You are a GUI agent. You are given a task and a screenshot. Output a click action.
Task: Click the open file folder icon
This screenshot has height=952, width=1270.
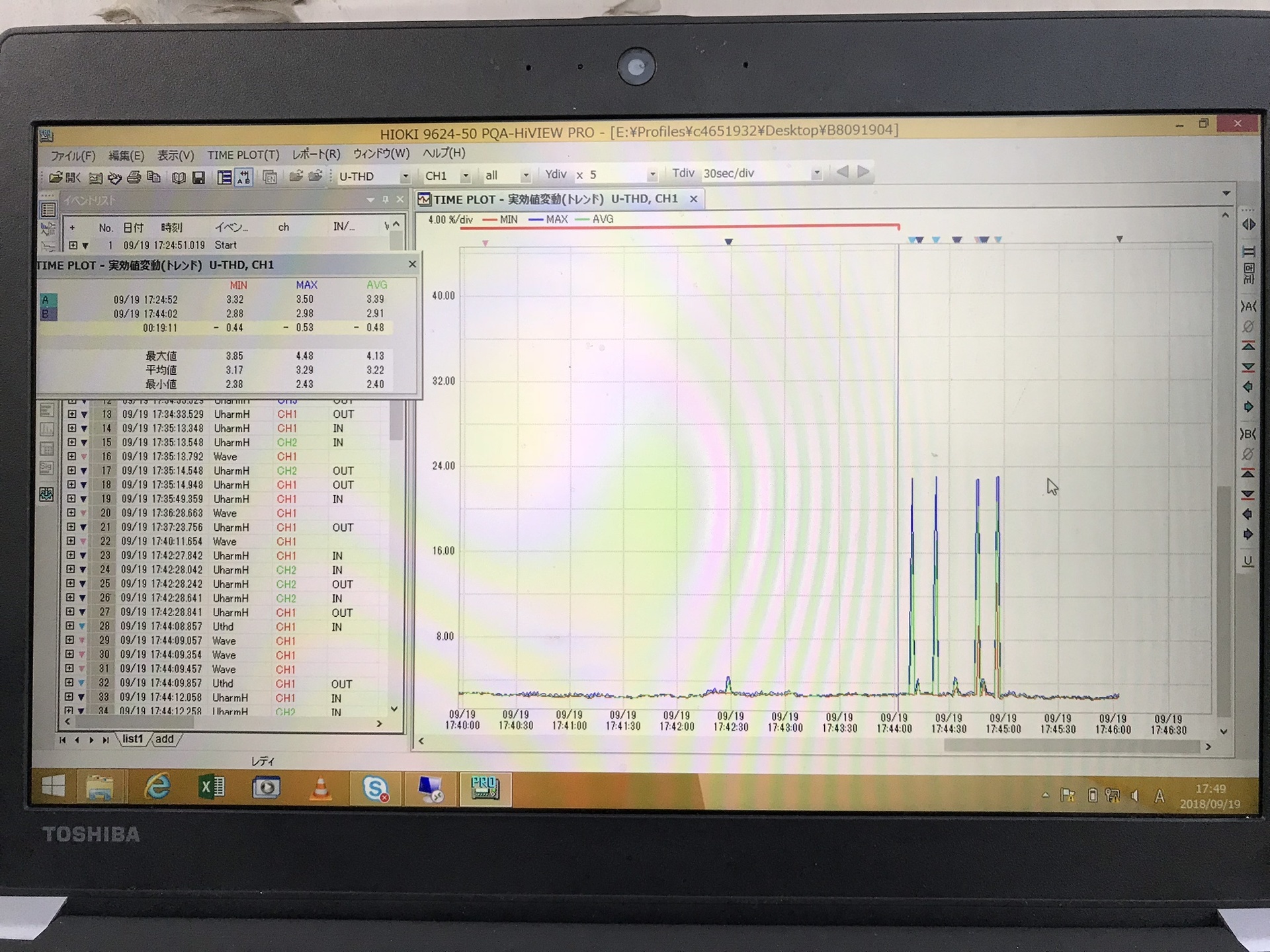[56, 177]
